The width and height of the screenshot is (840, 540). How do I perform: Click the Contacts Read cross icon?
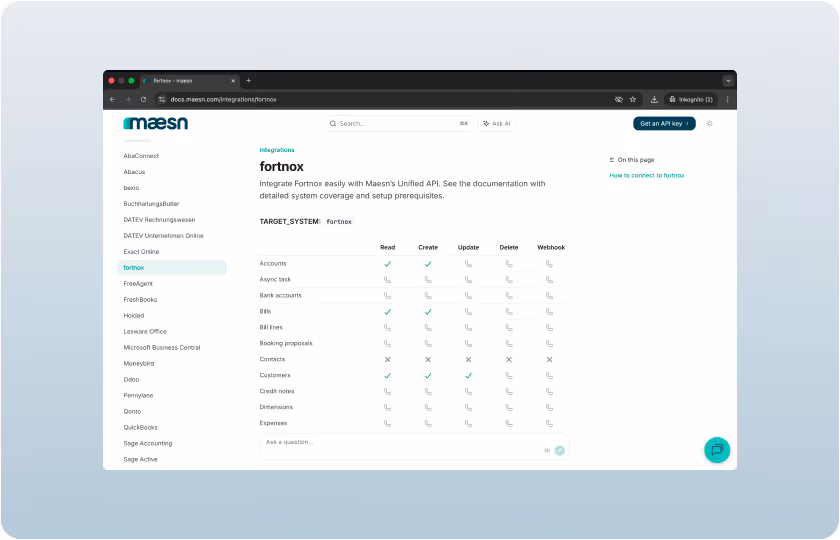pyautogui.click(x=387, y=359)
